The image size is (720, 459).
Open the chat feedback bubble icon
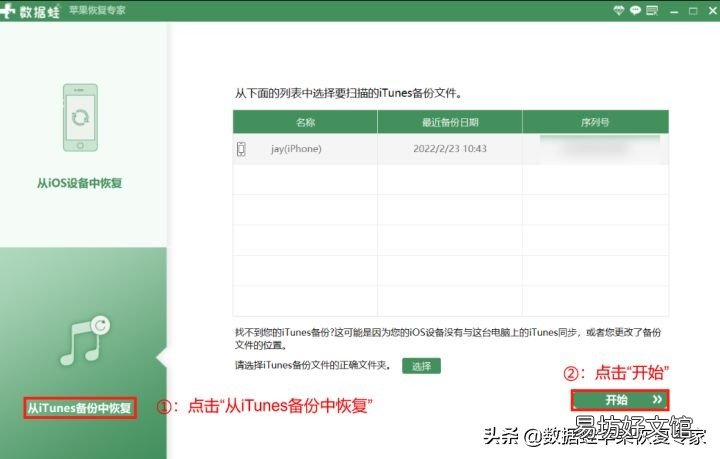click(x=635, y=10)
